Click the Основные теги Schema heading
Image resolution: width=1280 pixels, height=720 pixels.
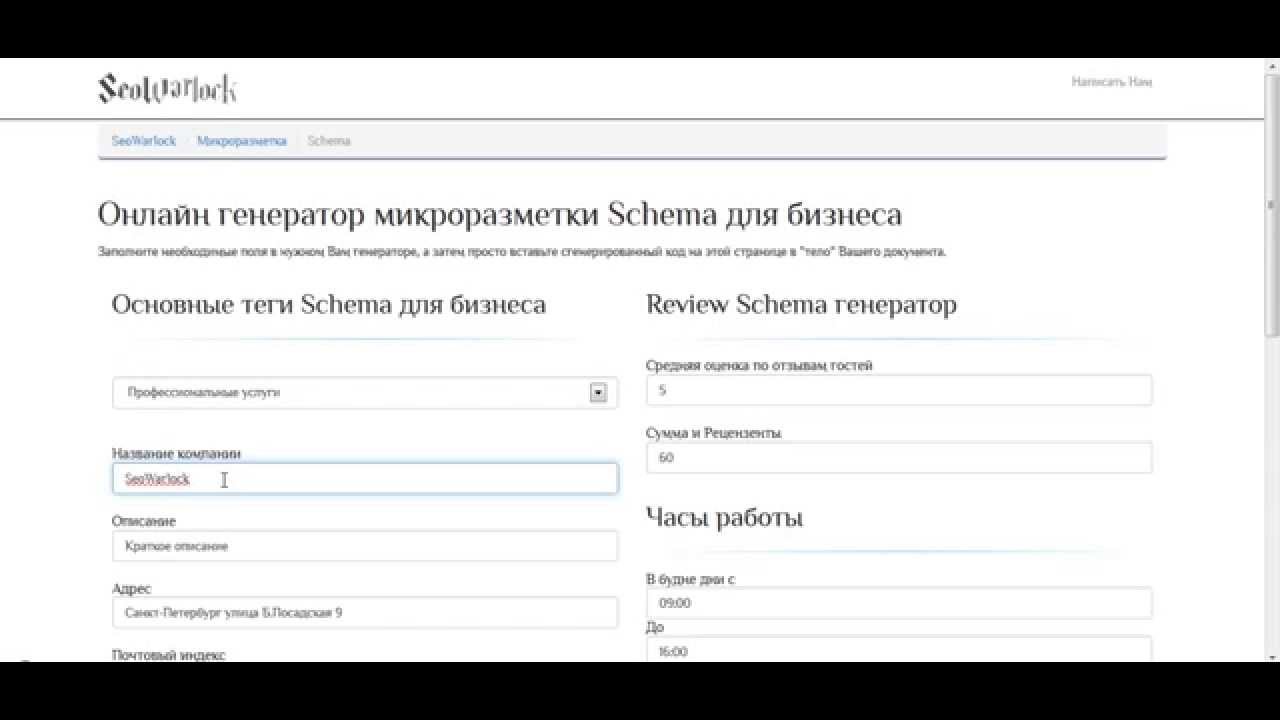[329, 305]
